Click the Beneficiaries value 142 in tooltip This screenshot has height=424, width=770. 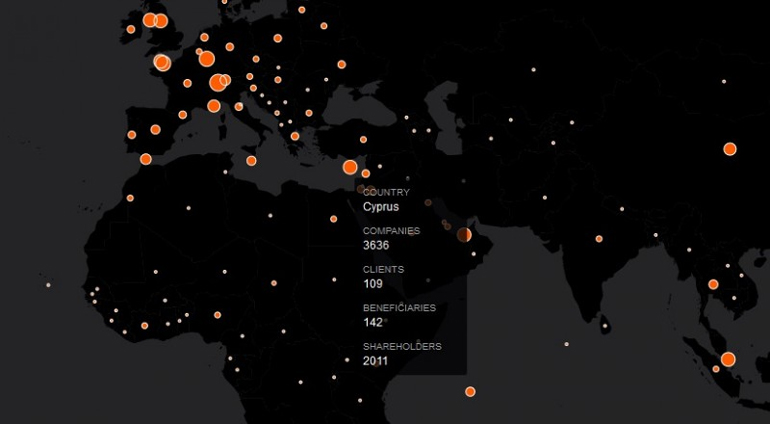click(373, 322)
